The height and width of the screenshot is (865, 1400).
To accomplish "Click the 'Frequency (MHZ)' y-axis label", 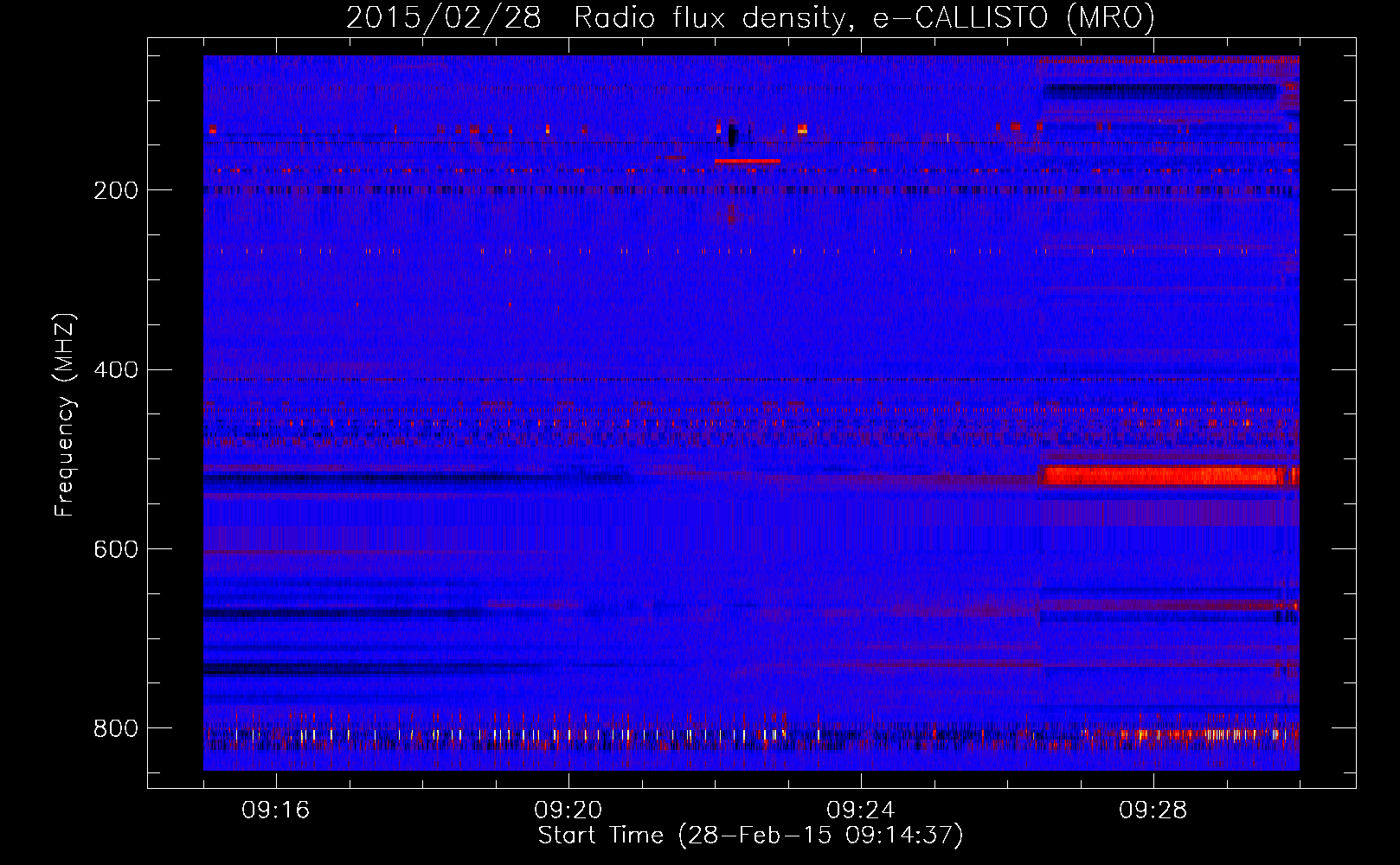I will tap(65, 415).
